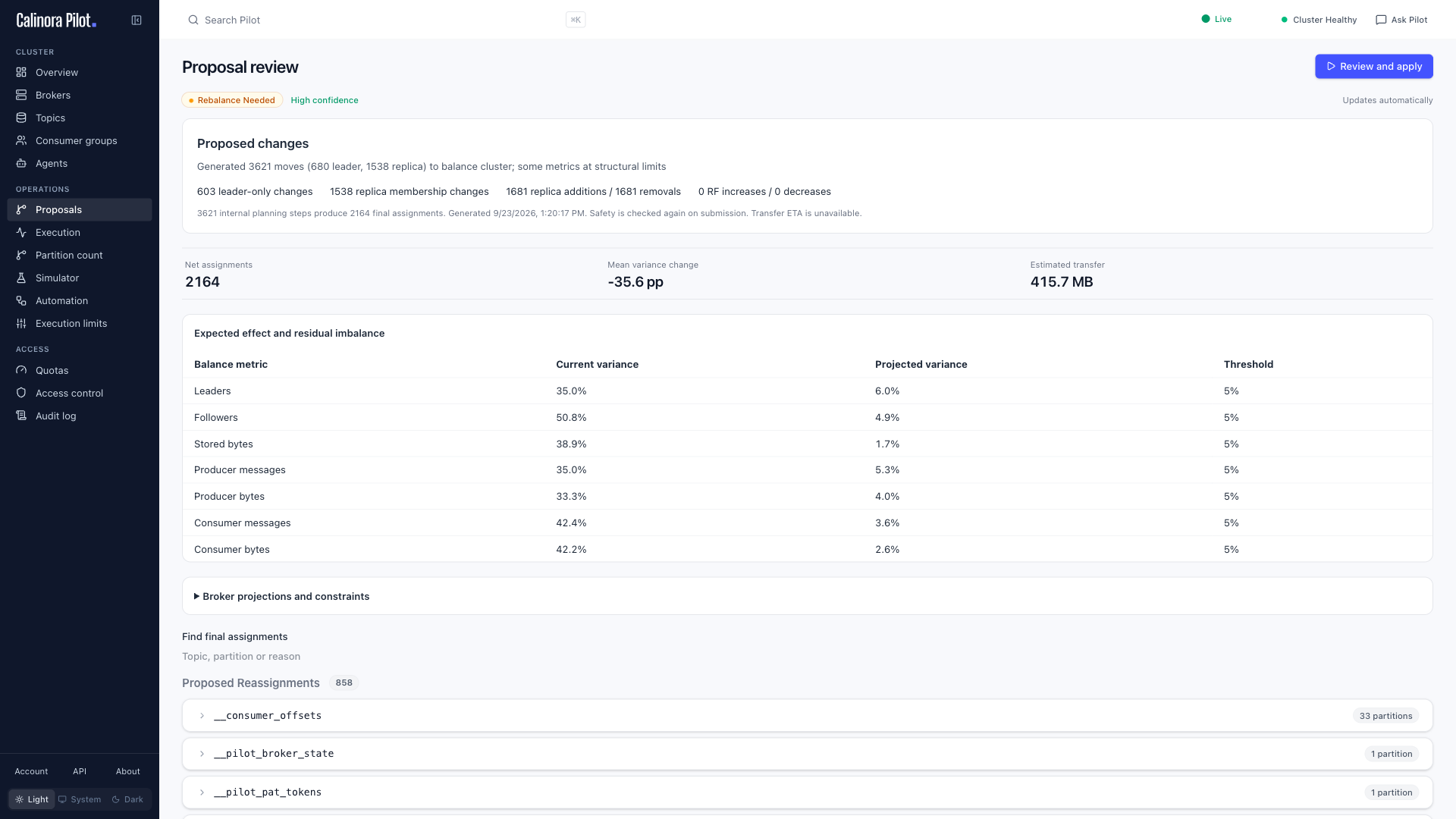Viewport: 1456px width, 819px height.
Task: Open the API link
Action: [80, 771]
